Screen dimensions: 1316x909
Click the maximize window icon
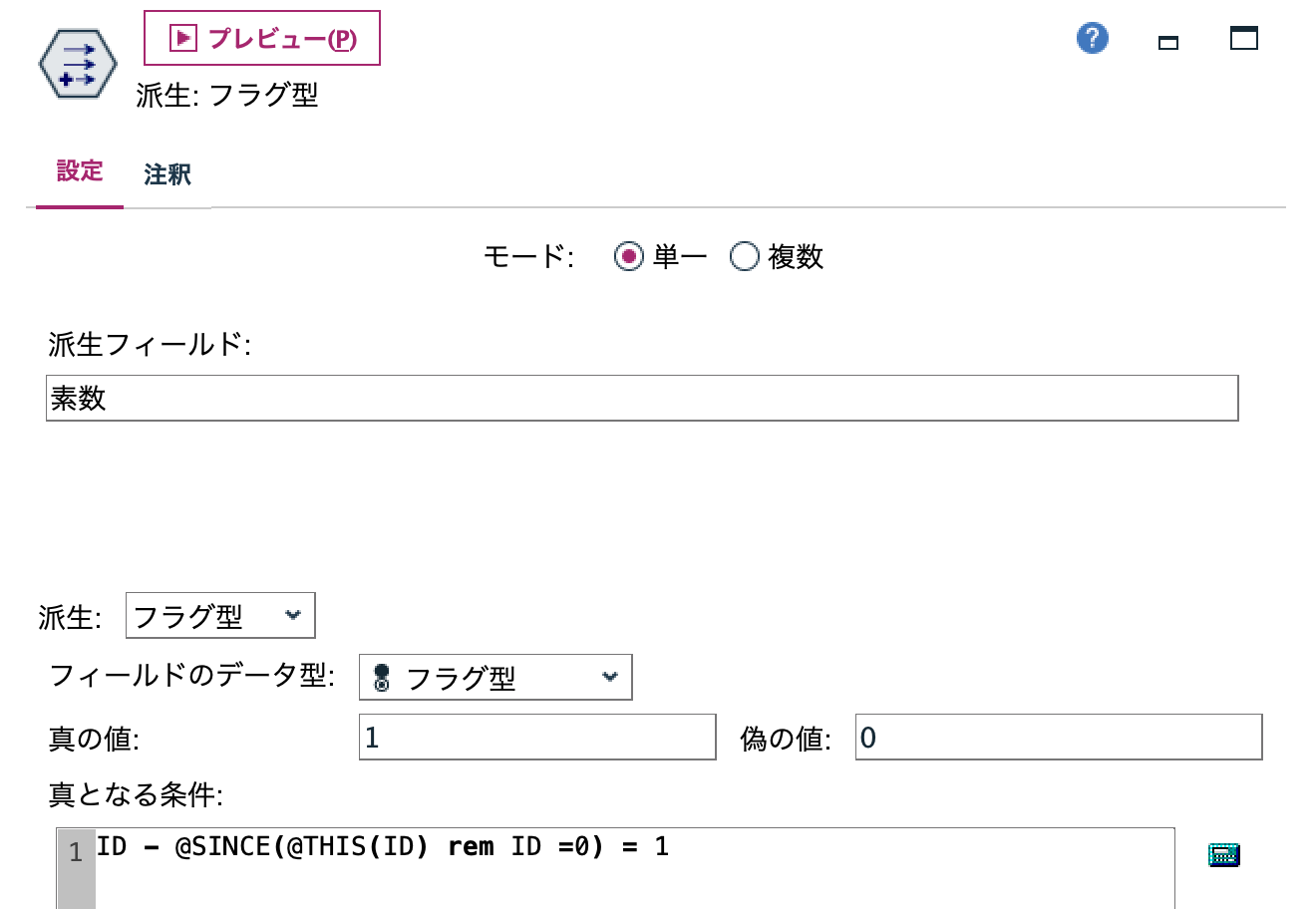pyautogui.click(x=1243, y=38)
